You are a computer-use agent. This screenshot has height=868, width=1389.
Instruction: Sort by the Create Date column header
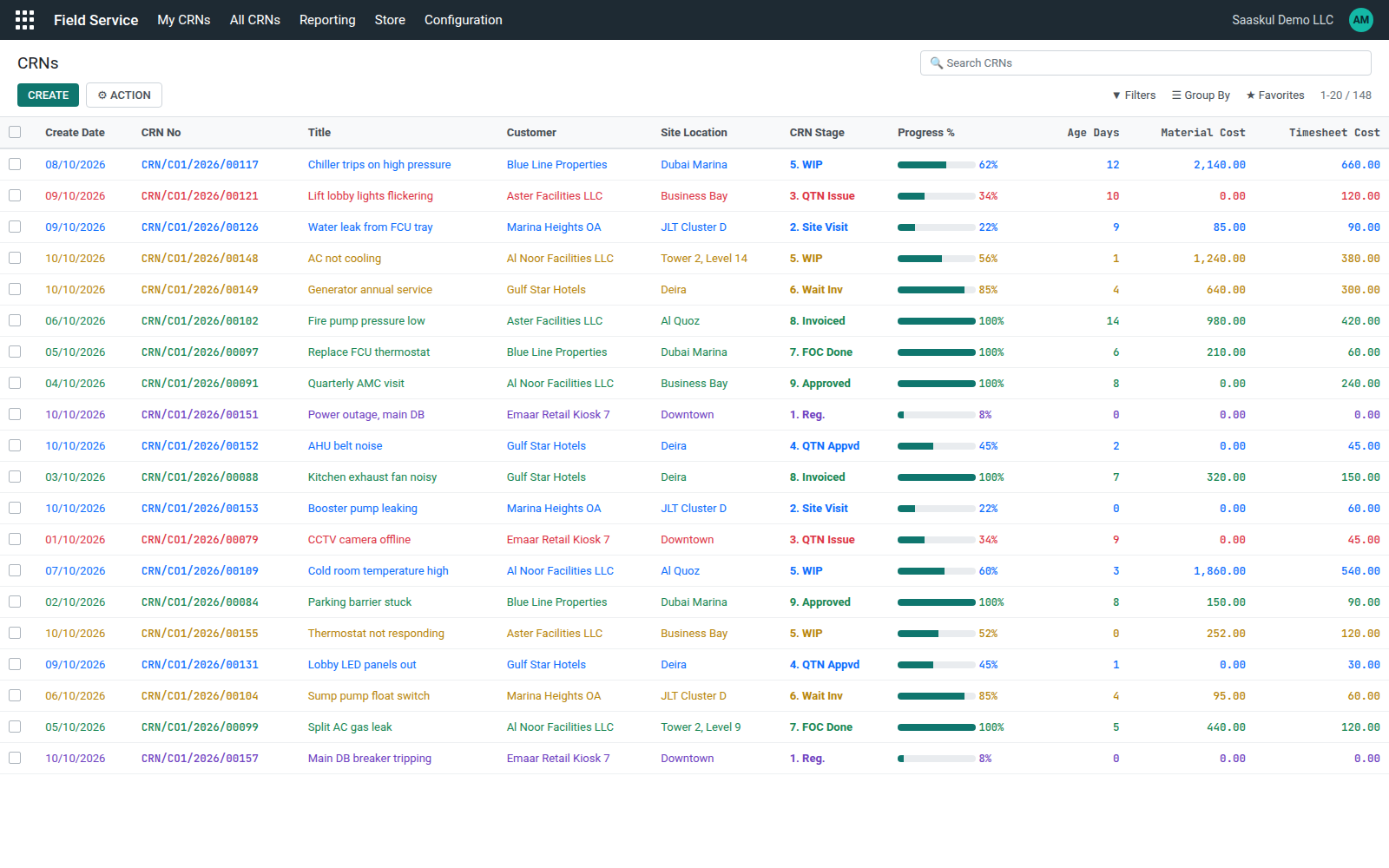click(x=75, y=133)
